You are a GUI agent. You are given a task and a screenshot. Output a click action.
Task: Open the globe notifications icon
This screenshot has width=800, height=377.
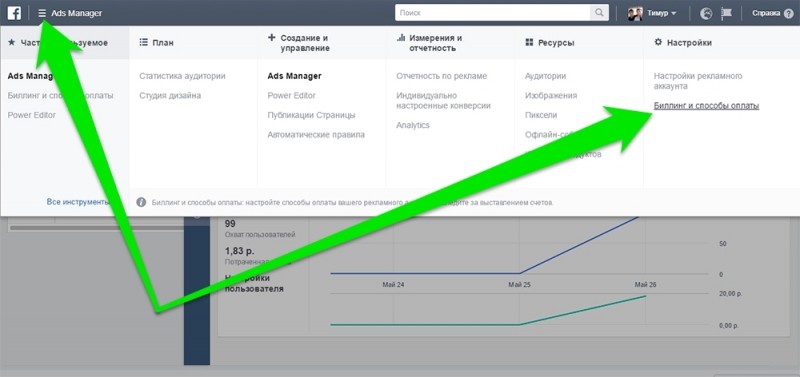(706, 13)
